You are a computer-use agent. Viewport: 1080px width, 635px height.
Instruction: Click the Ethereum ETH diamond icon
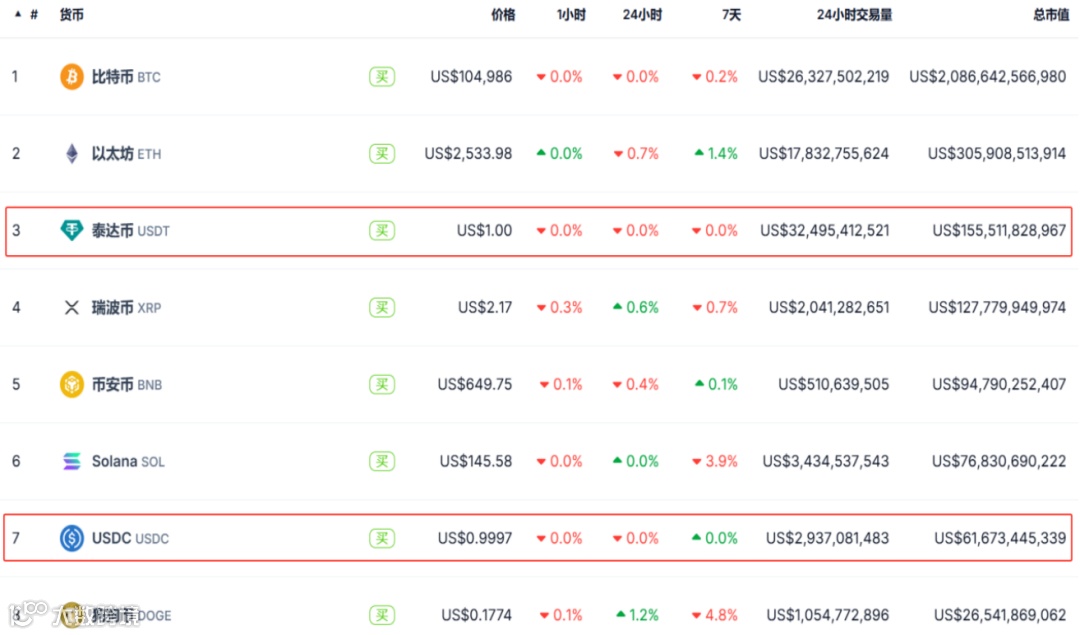pos(72,154)
